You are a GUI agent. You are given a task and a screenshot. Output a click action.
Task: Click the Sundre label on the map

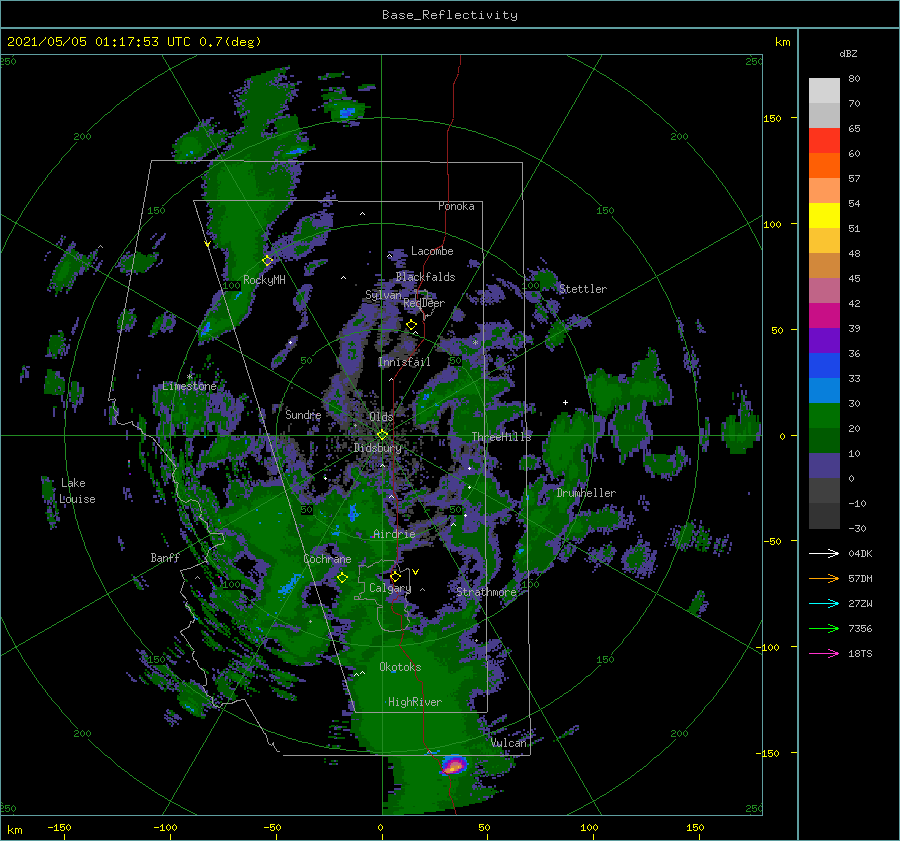click(x=303, y=414)
